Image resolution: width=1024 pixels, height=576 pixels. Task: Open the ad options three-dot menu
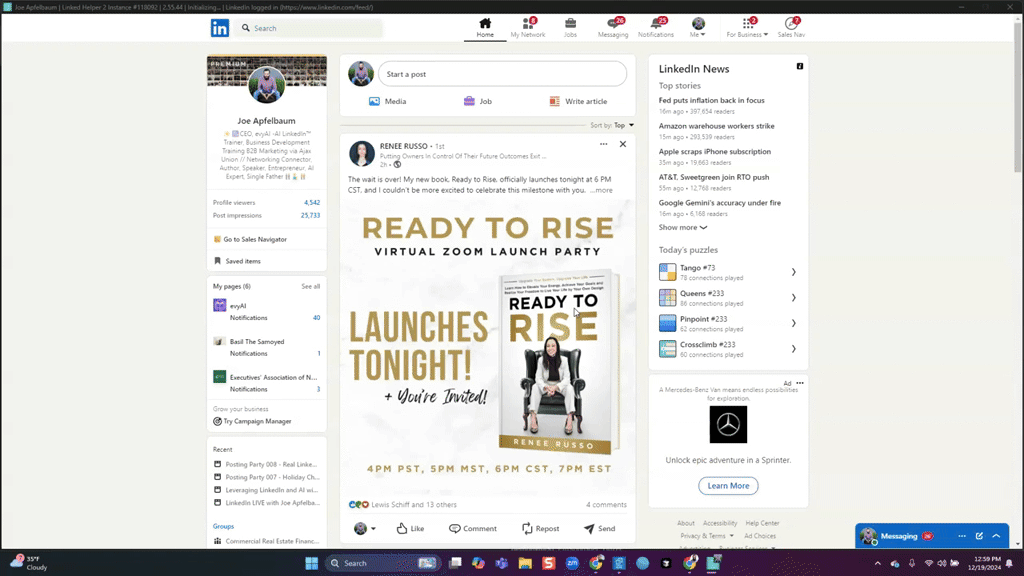click(x=800, y=383)
